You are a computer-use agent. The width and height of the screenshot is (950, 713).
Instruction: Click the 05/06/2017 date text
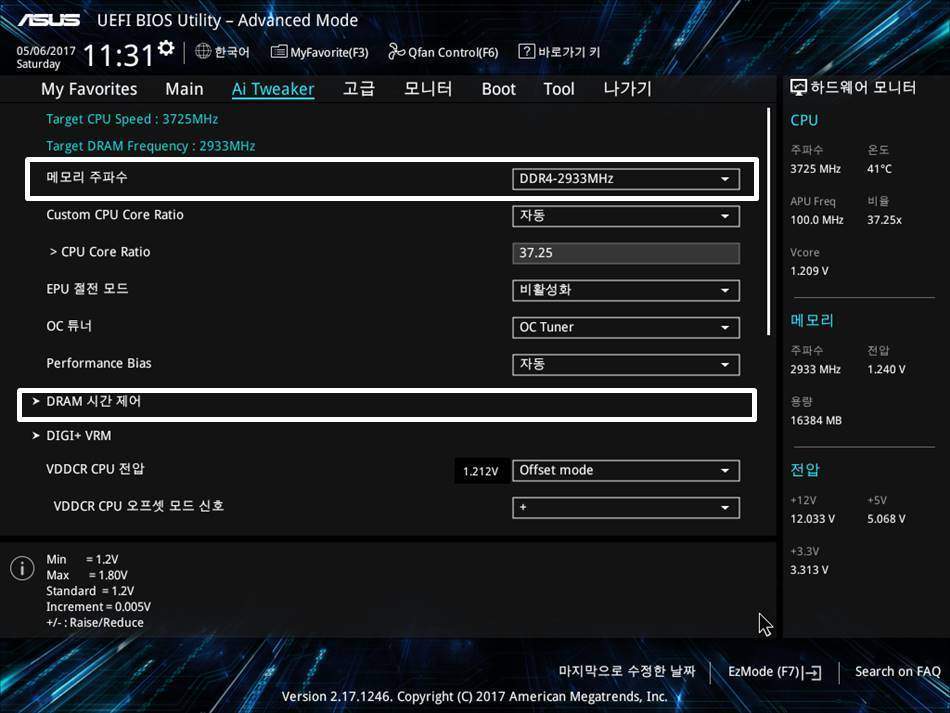[46, 50]
